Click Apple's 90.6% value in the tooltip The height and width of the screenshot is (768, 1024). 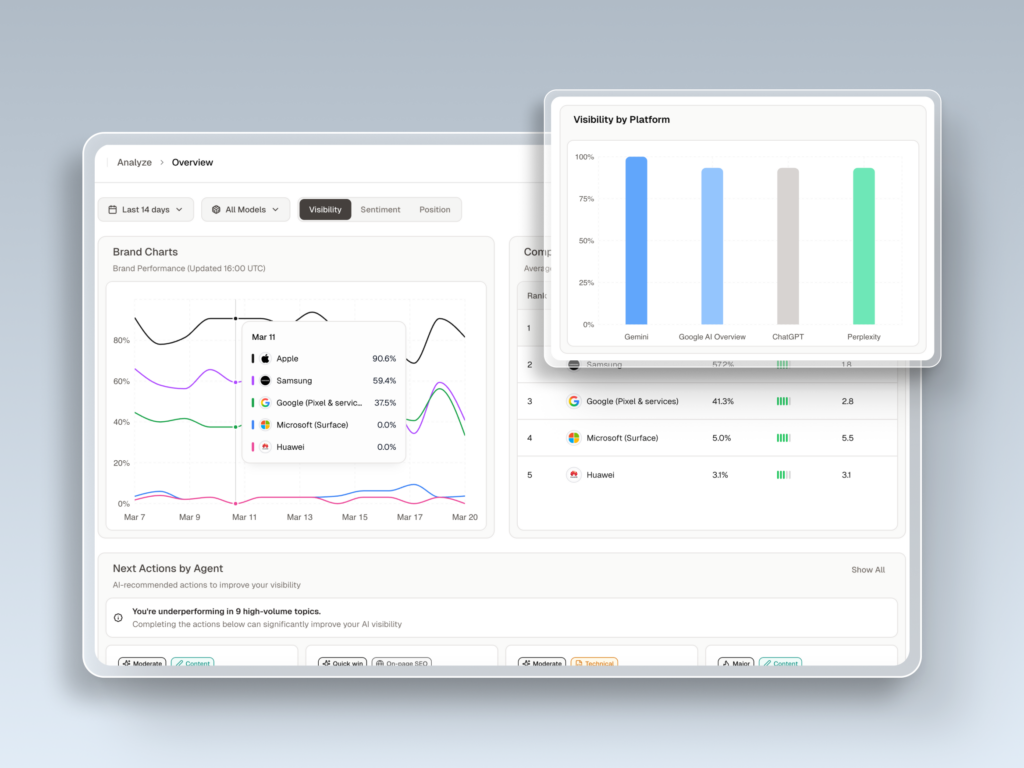click(384, 359)
